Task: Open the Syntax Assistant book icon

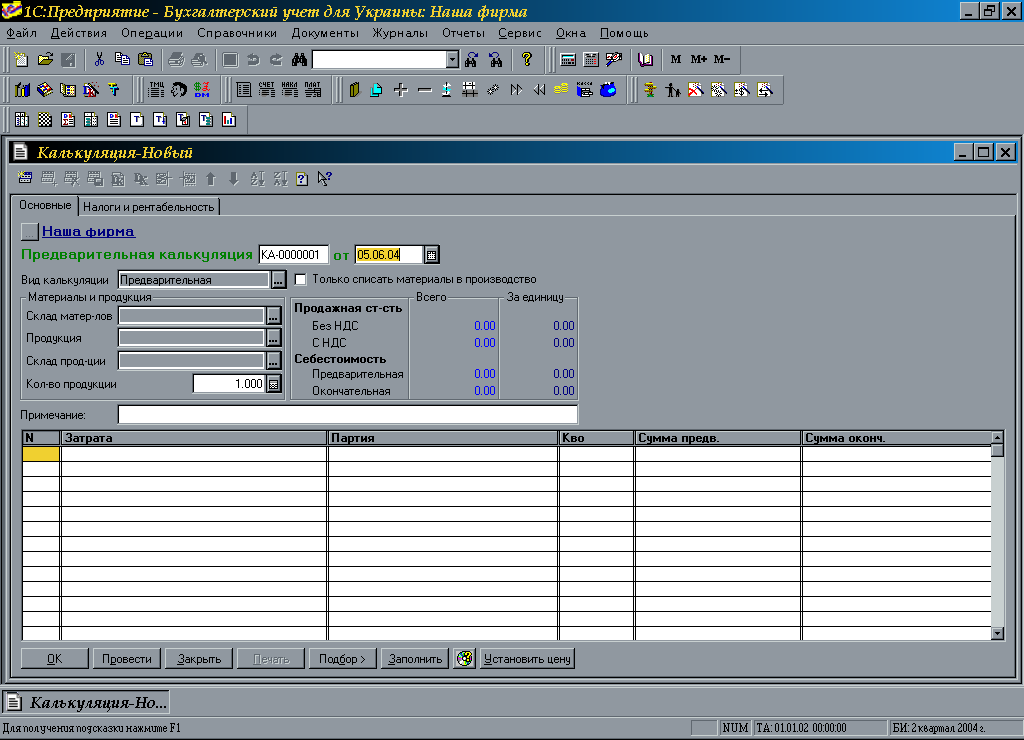Action: pos(645,60)
